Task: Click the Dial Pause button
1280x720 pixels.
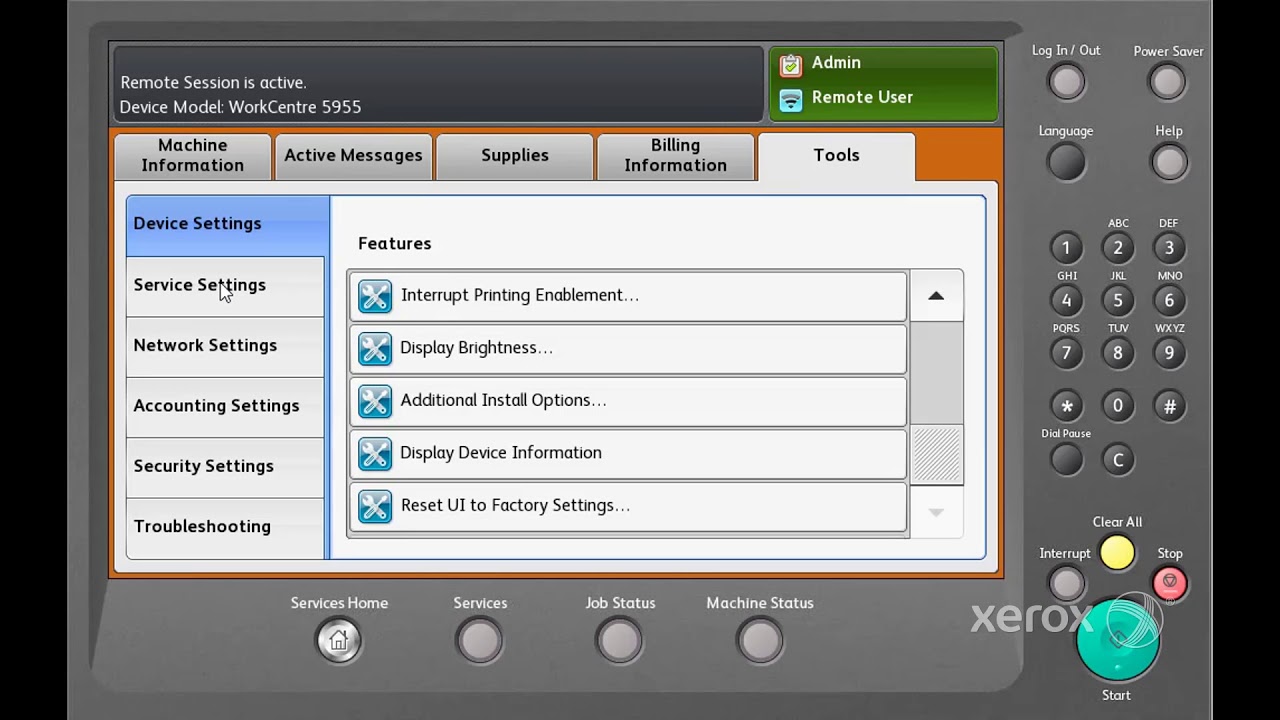Action: click(x=1066, y=460)
